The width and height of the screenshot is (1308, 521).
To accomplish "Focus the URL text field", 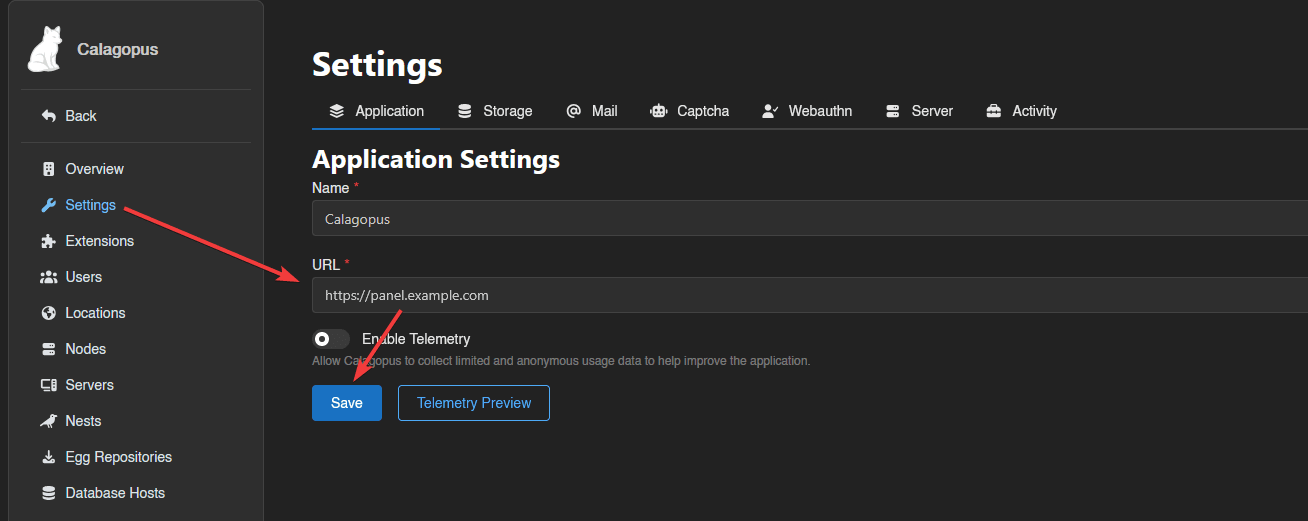I will [800, 295].
